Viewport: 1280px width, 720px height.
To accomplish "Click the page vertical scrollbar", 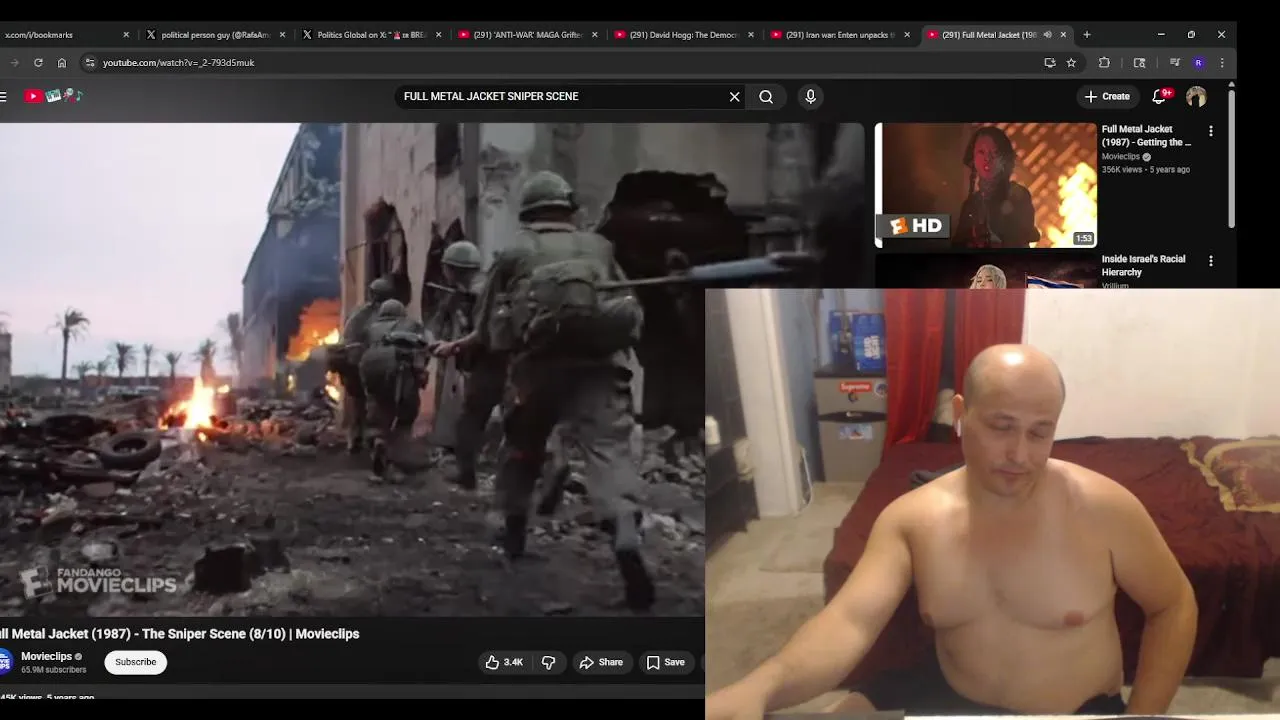I will click(x=1231, y=160).
